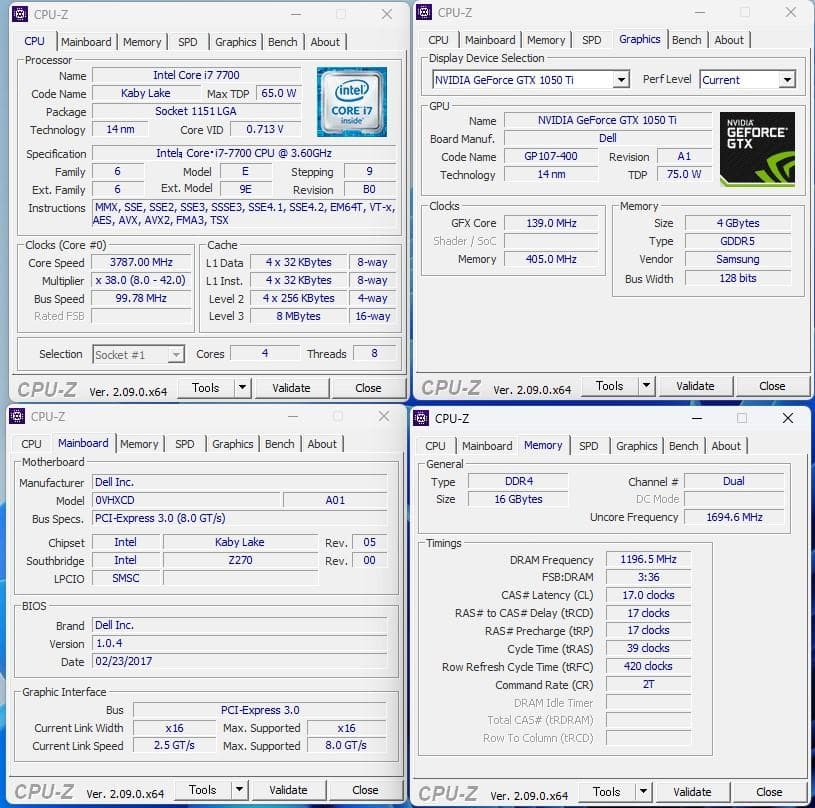The image size is (815, 808).
Task: Click the Core Speed field showing 3787.00 MHz
Action: (141, 262)
